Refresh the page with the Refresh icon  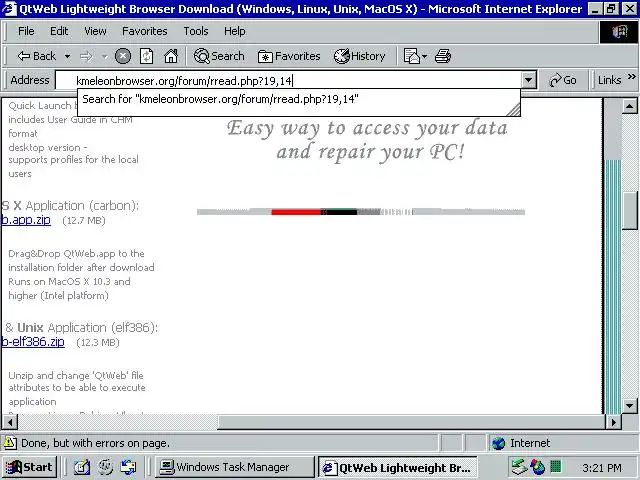[x=147, y=56]
